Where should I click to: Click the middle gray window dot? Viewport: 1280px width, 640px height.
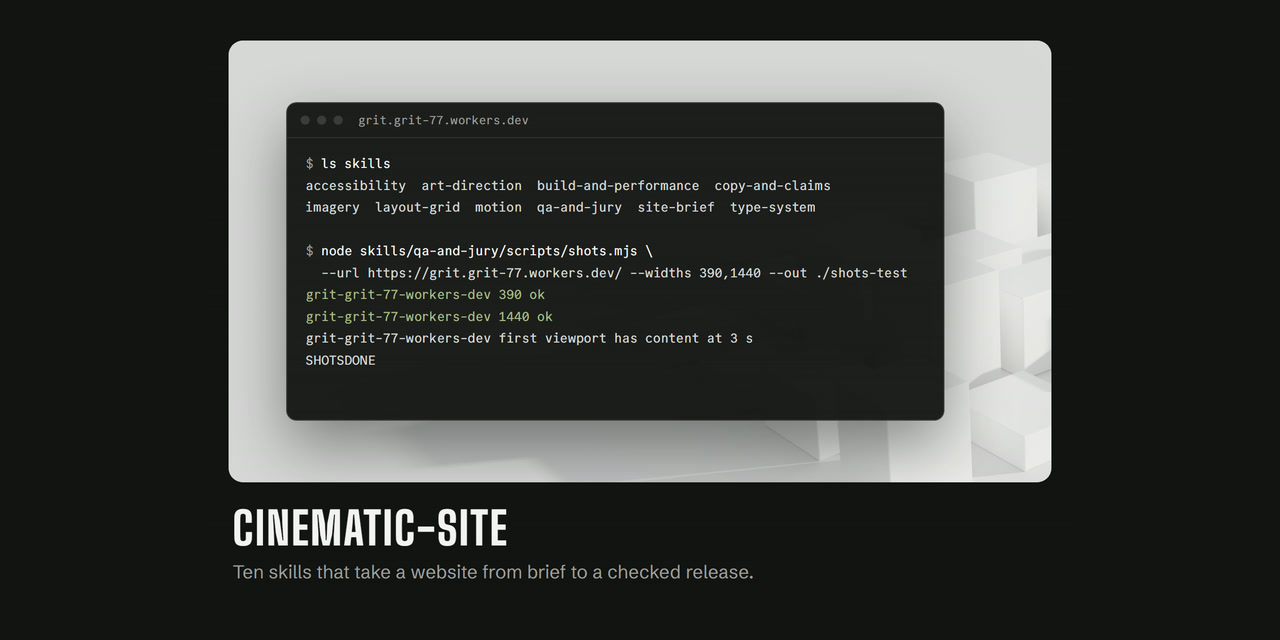pos(321,120)
